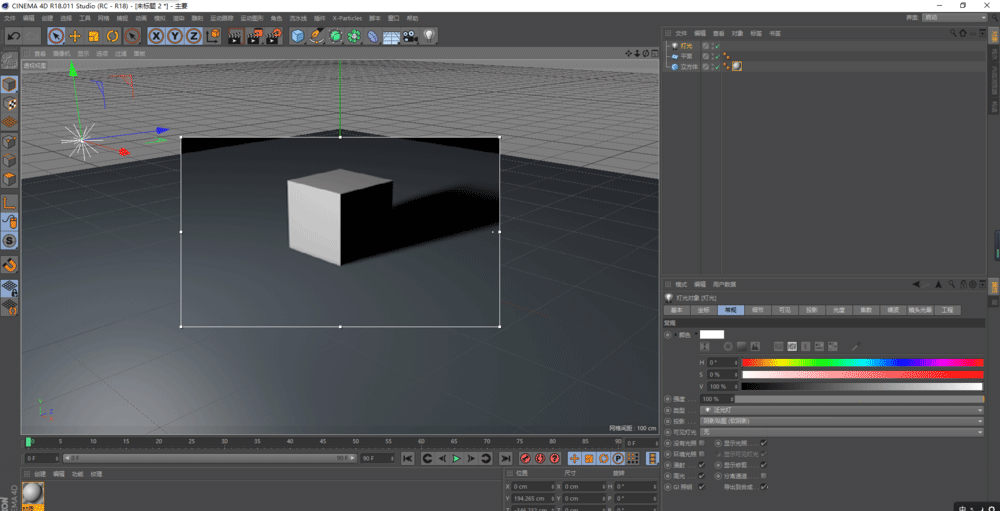This screenshot has height=511, width=1000.
Task: Enable make editable left sidebar icon
Action: pos(9,61)
